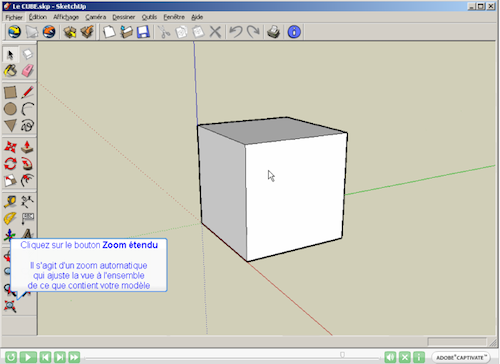Image resolution: width=500 pixels, height=364 pixels.
Task: Select the Paint Bucket tool
Action: [x=10, y=71]
